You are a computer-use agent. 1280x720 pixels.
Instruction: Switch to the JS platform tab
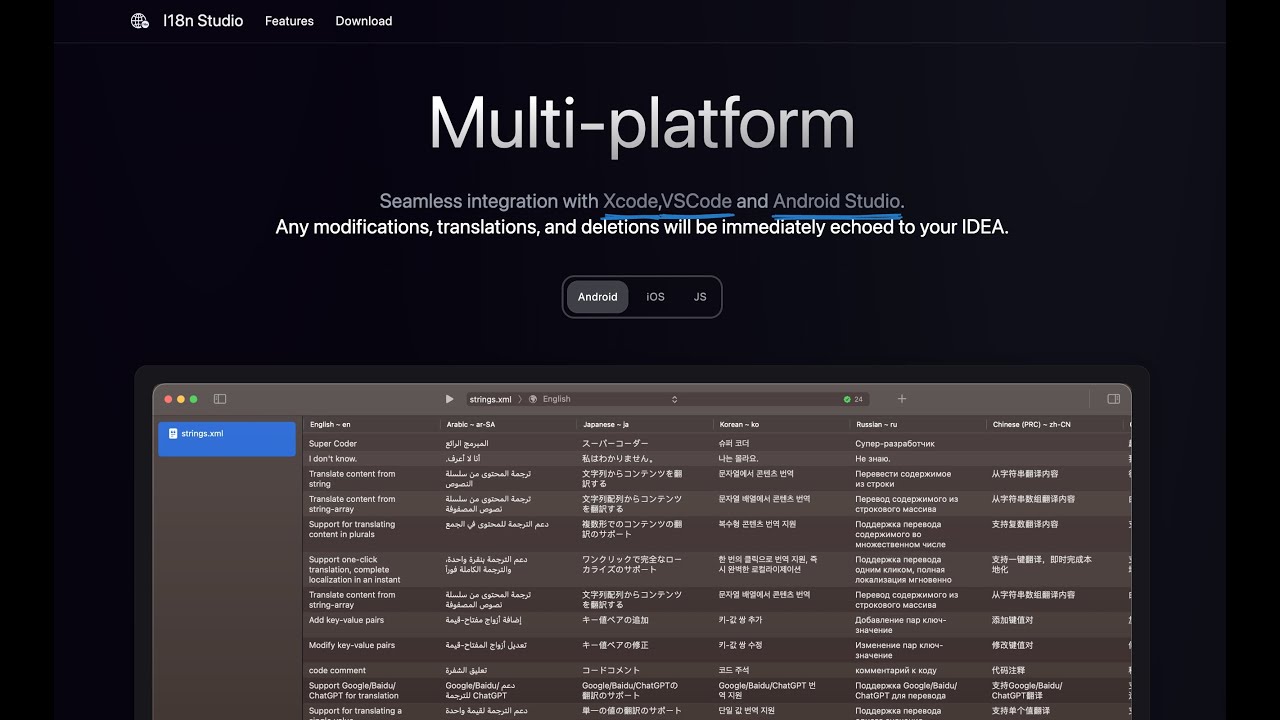pyautogui.click(x=700, y=297)
